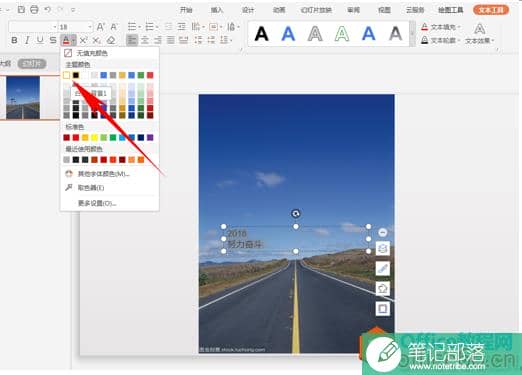Click the 幻灯片 panel tab pill
The image size is (522, 375).
pyautogui.click(x=32, y=63)
